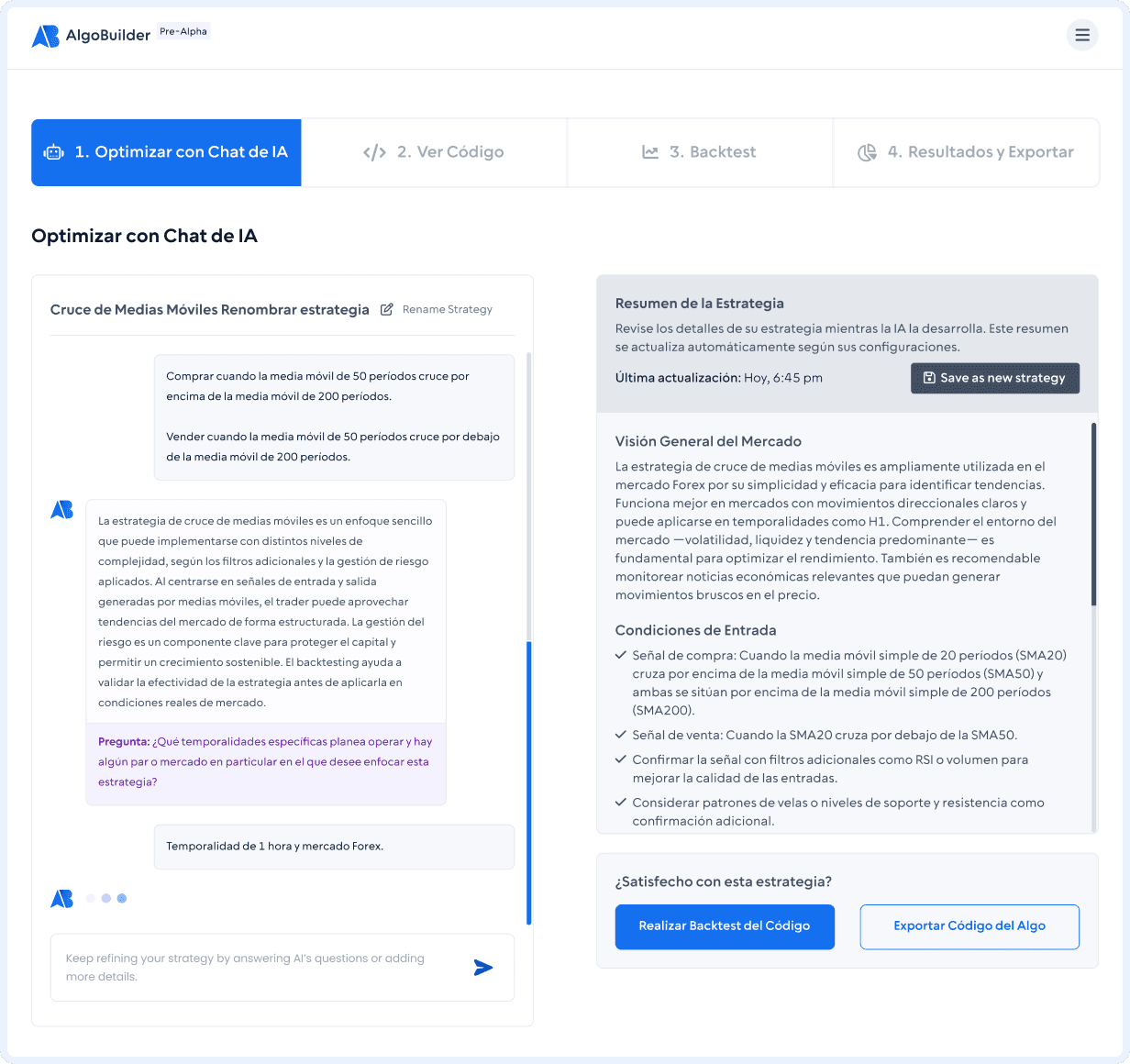Click the chart icon in Backtest tab
Screen dimensions: 1130x1064
pyautogui.click(x=650, y=152)
